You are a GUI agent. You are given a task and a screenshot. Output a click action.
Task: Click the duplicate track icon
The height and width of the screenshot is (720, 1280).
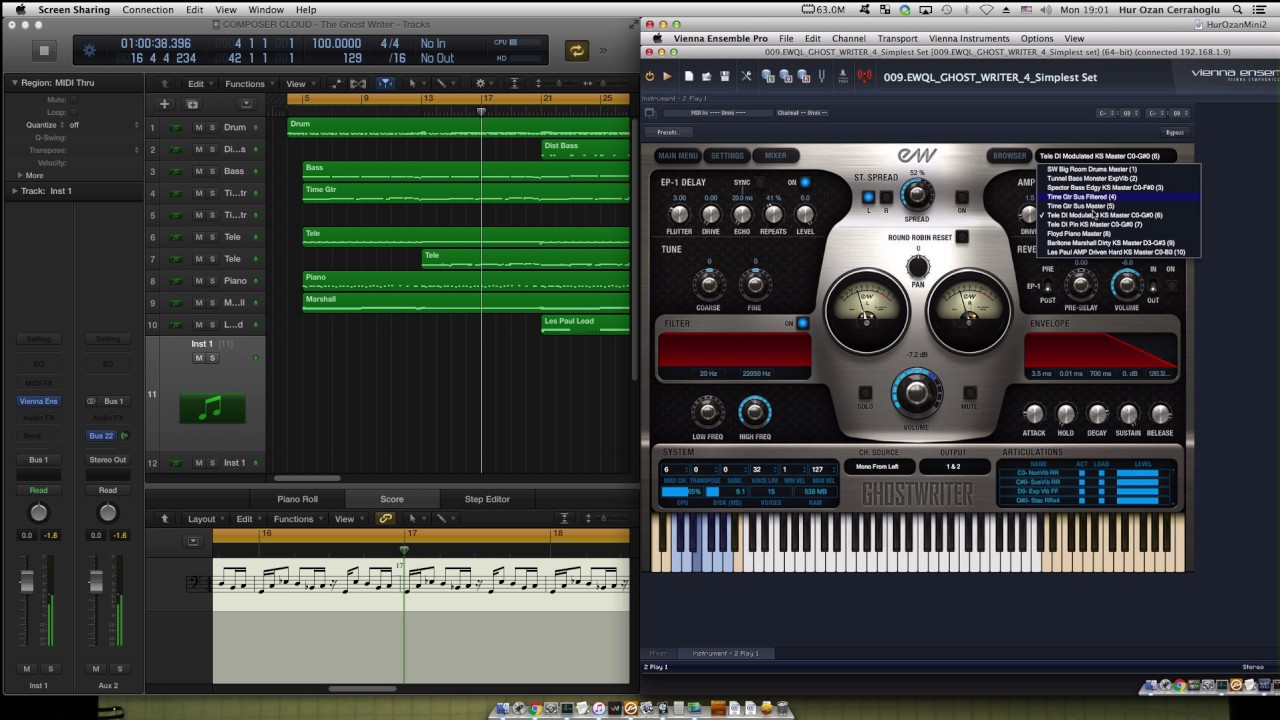192,104
